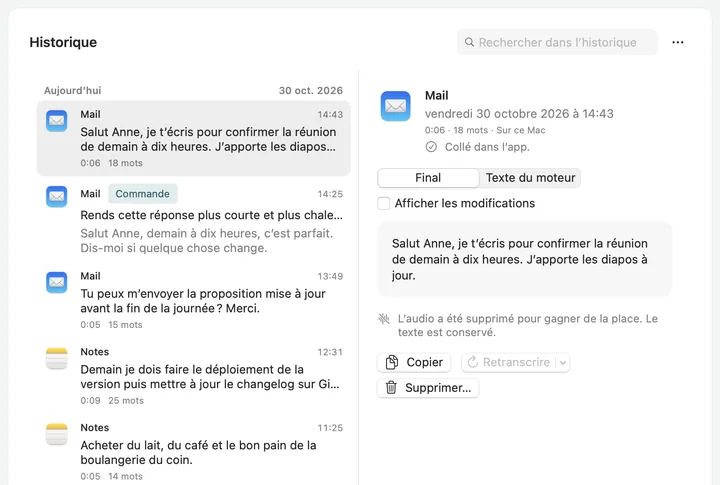
Task: Click the transcribed text box in detail pane
Action: click(x=524, y=259)
